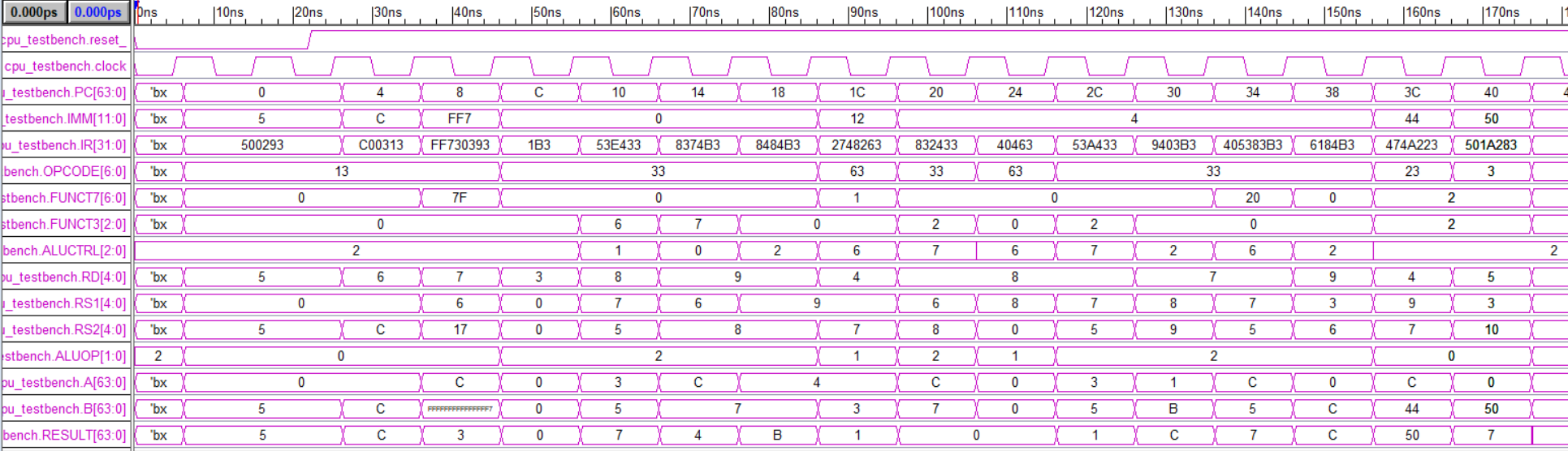
Task: Select the OPCODE[6:0] signal label
Action: 65,172
